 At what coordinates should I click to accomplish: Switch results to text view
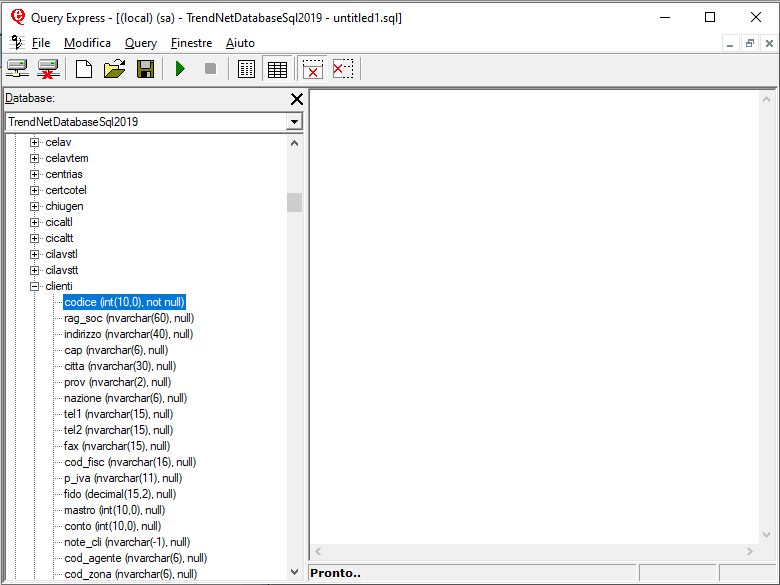(x=246, y=69)
